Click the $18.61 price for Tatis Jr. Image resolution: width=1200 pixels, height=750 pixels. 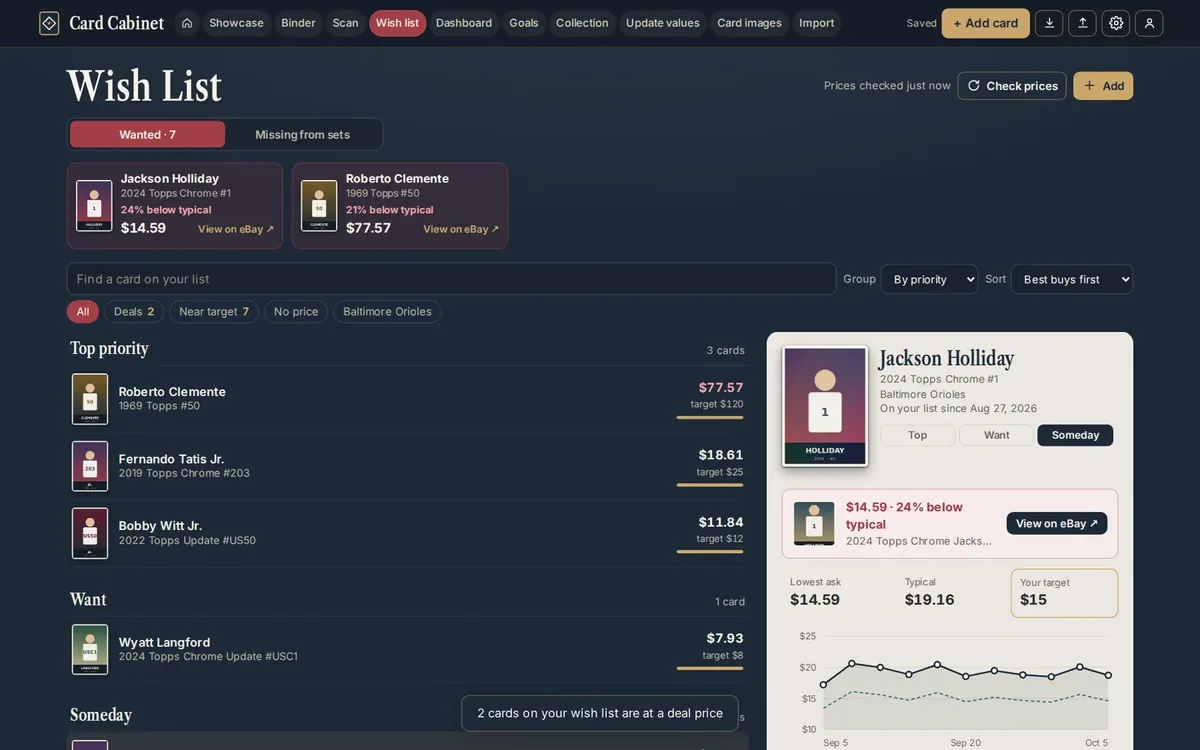click(721, 454)
